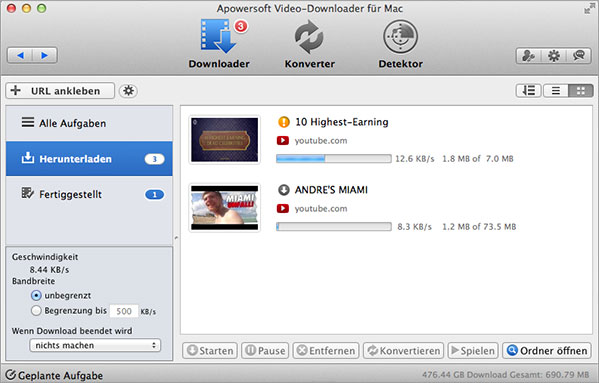
Task: Select the unbegrenzt bandwidth radio button
Action: tap(36, 296)
